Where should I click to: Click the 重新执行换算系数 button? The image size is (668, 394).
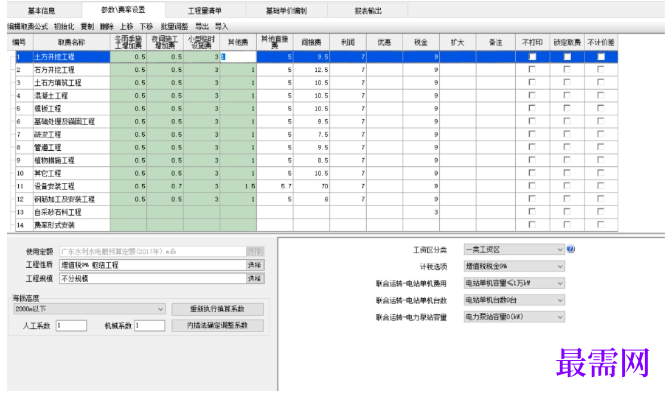coord(217,309)
